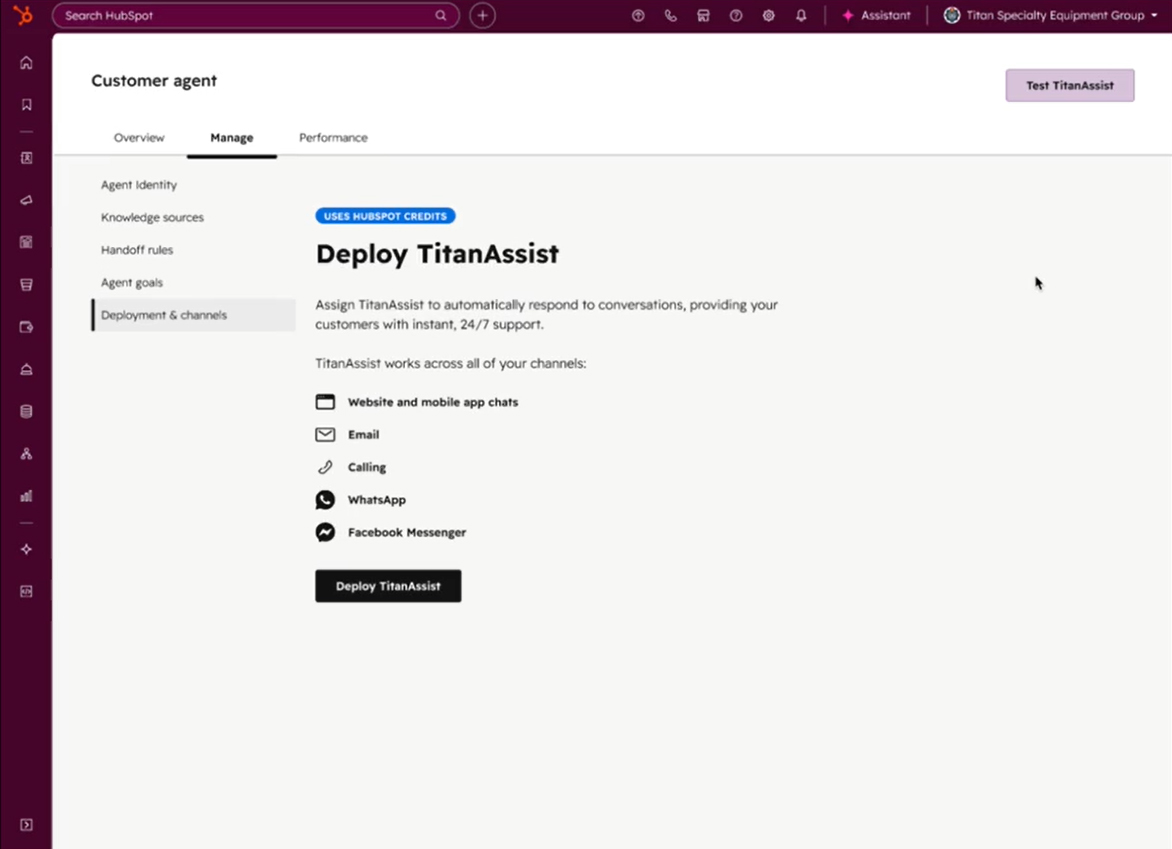The height and width of the screenshot is (849, 1172).
Task: Click the phone Calling icon in top bar
Action: tap(671, 16)
